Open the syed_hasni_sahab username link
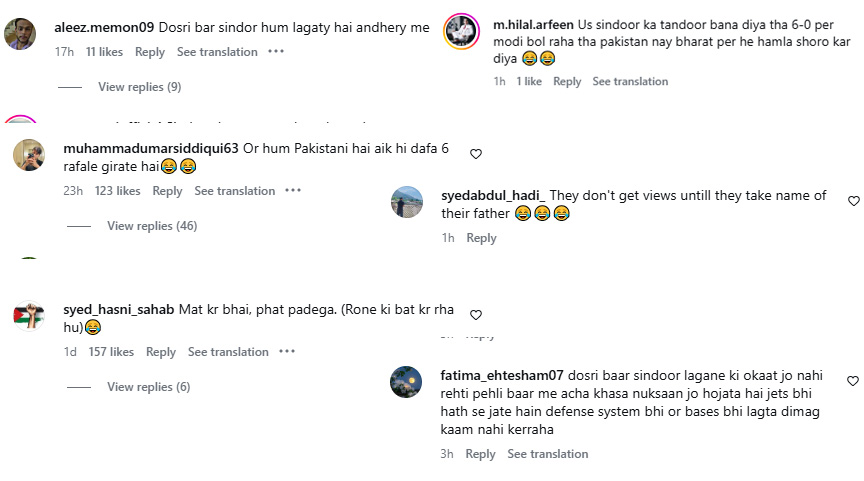Image resolution: width=864 pixels, height=481 pixels. pyautogui.click(x=118, y=309)
